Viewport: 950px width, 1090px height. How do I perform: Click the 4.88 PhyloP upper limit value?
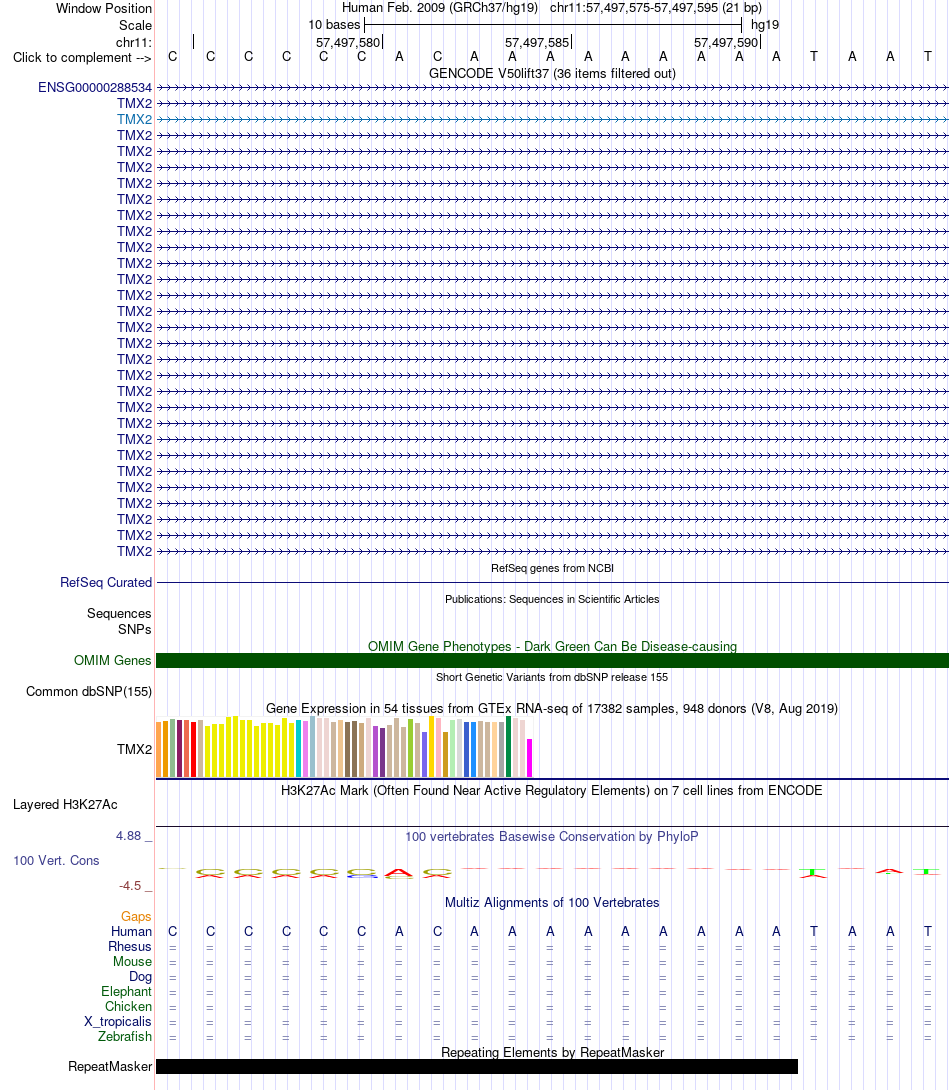(x=129, y=836)
